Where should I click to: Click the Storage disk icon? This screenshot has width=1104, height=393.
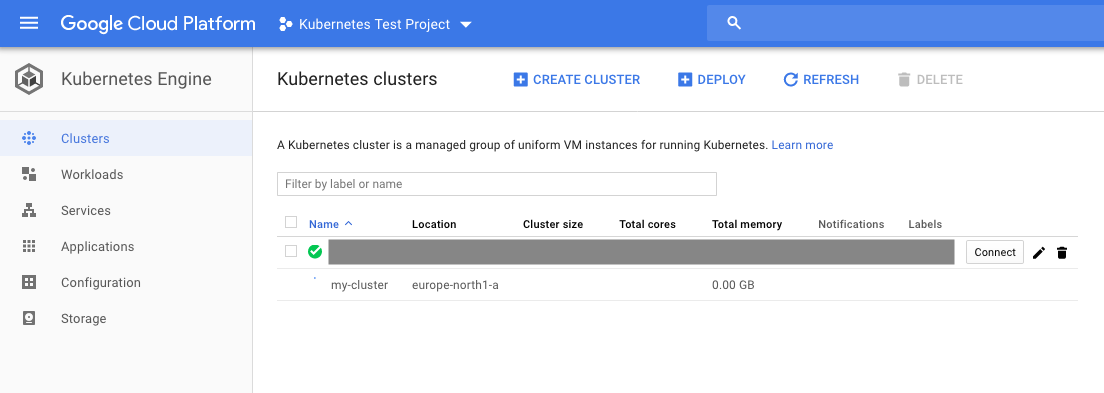(29, 318)
